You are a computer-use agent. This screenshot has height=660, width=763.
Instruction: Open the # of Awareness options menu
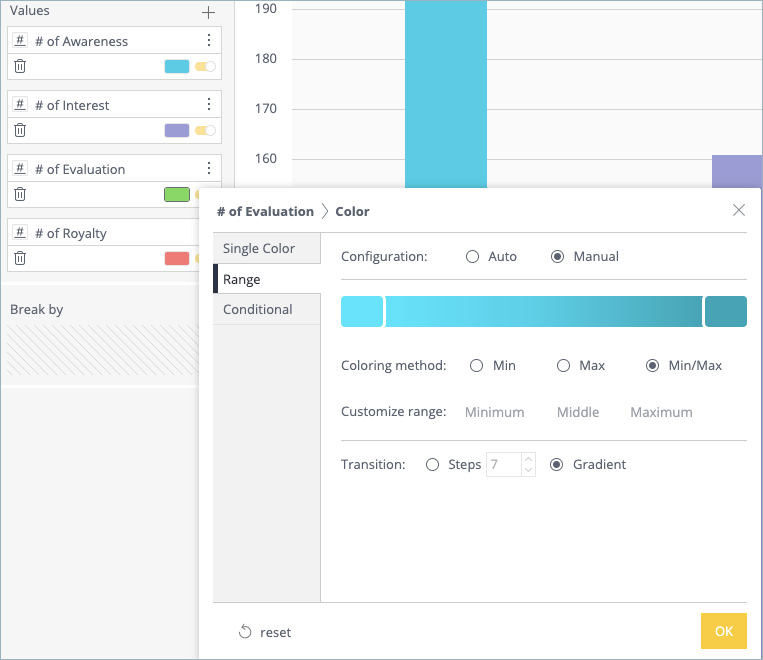coord(209,41)
